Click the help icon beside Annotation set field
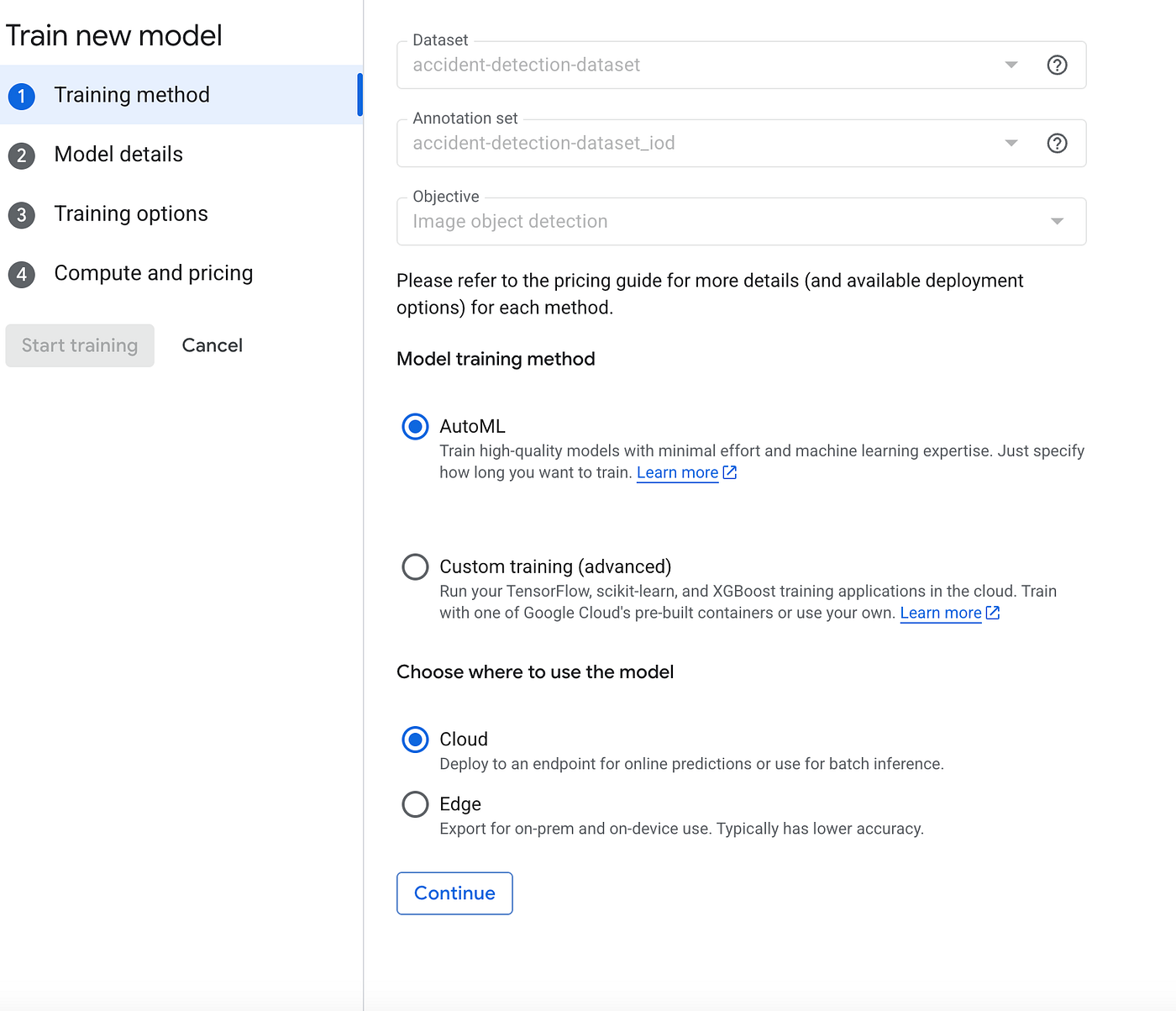Viewport: 1176px width, 1011px height. pos(1057,143)
